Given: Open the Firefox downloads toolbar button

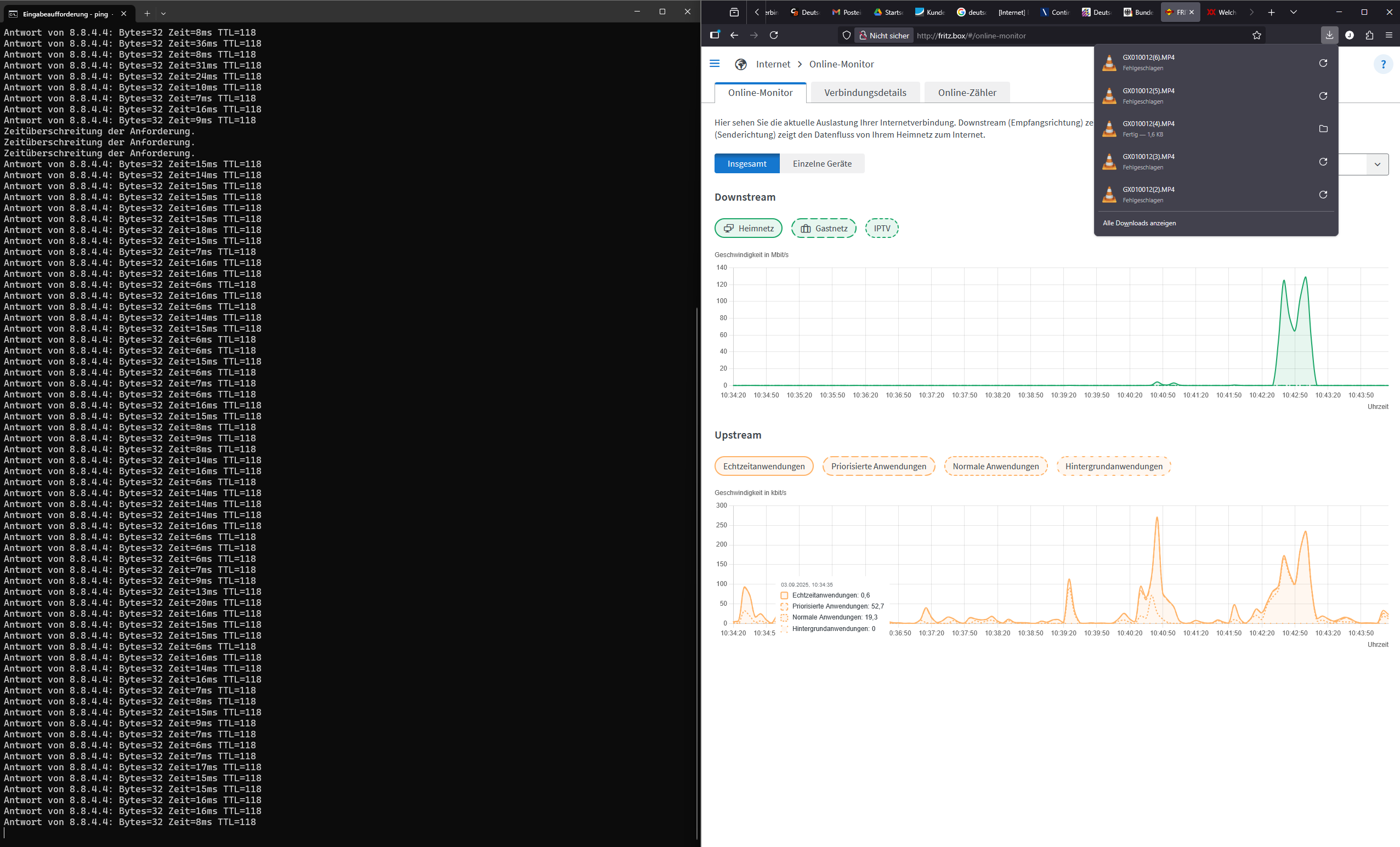Looking at the screenshot, I should [1329, 35].
